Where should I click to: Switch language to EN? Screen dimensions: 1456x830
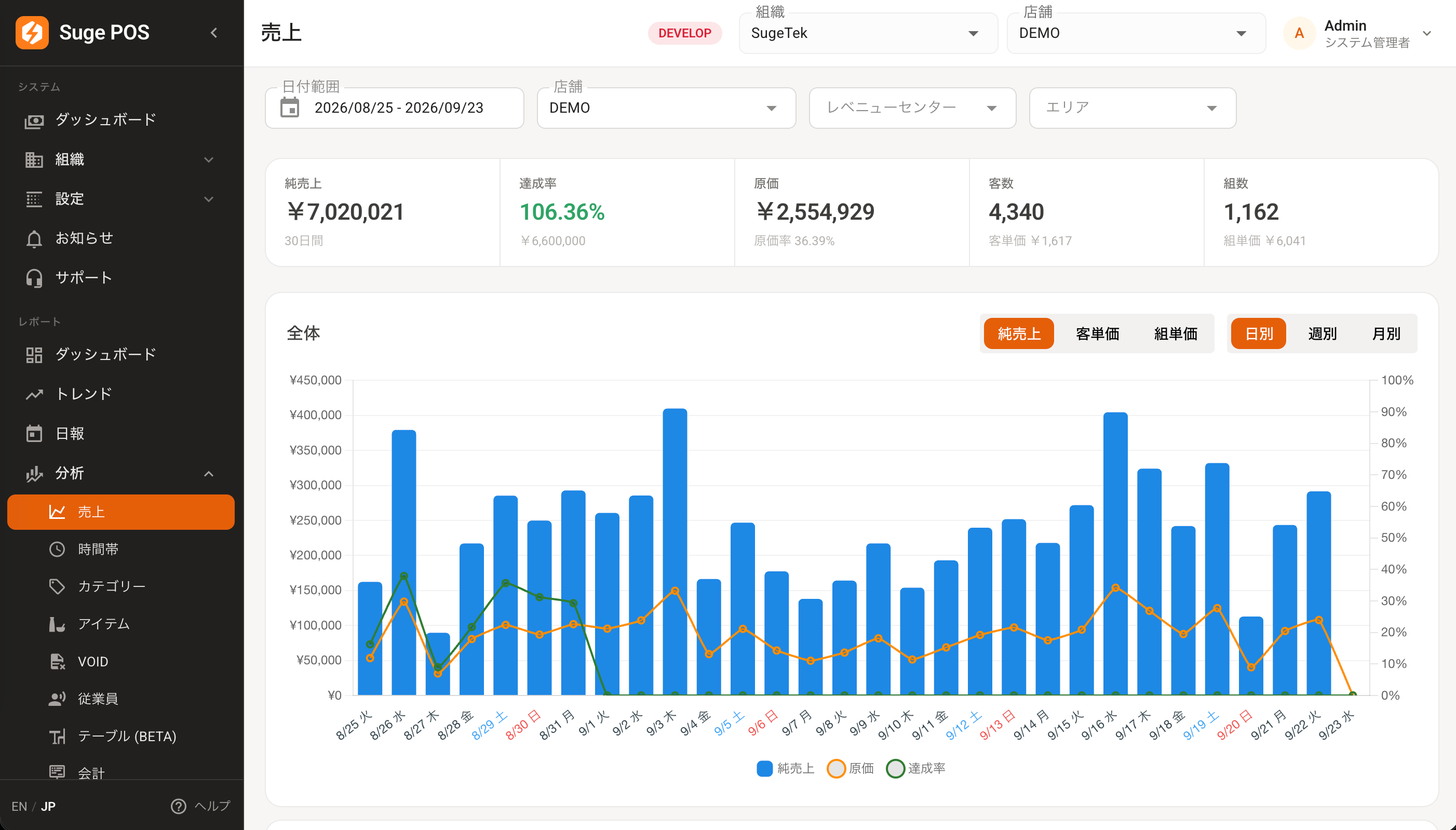(x=19, y=806)
